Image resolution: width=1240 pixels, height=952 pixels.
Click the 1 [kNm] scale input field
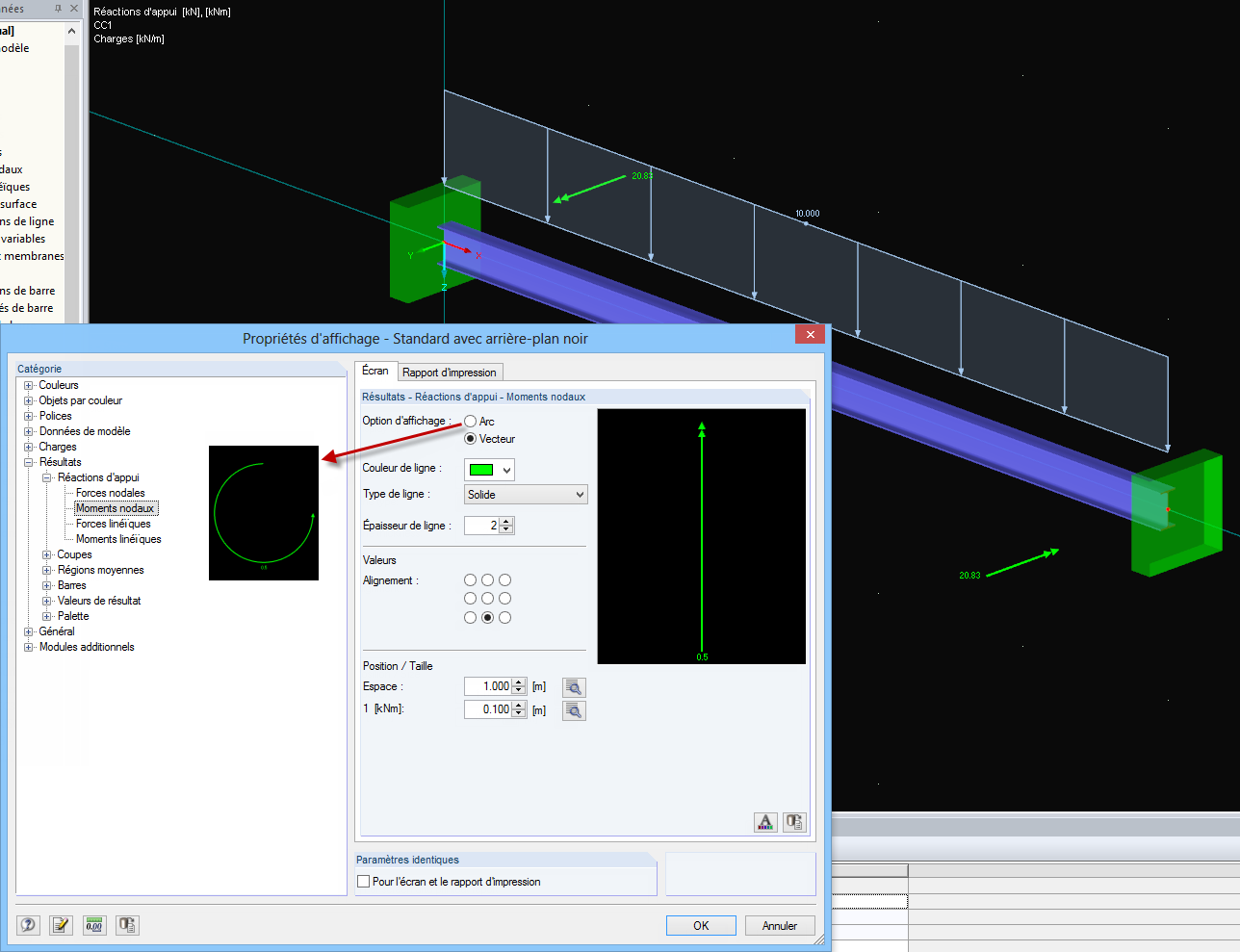pyautogui.click(x=488, y=709)
